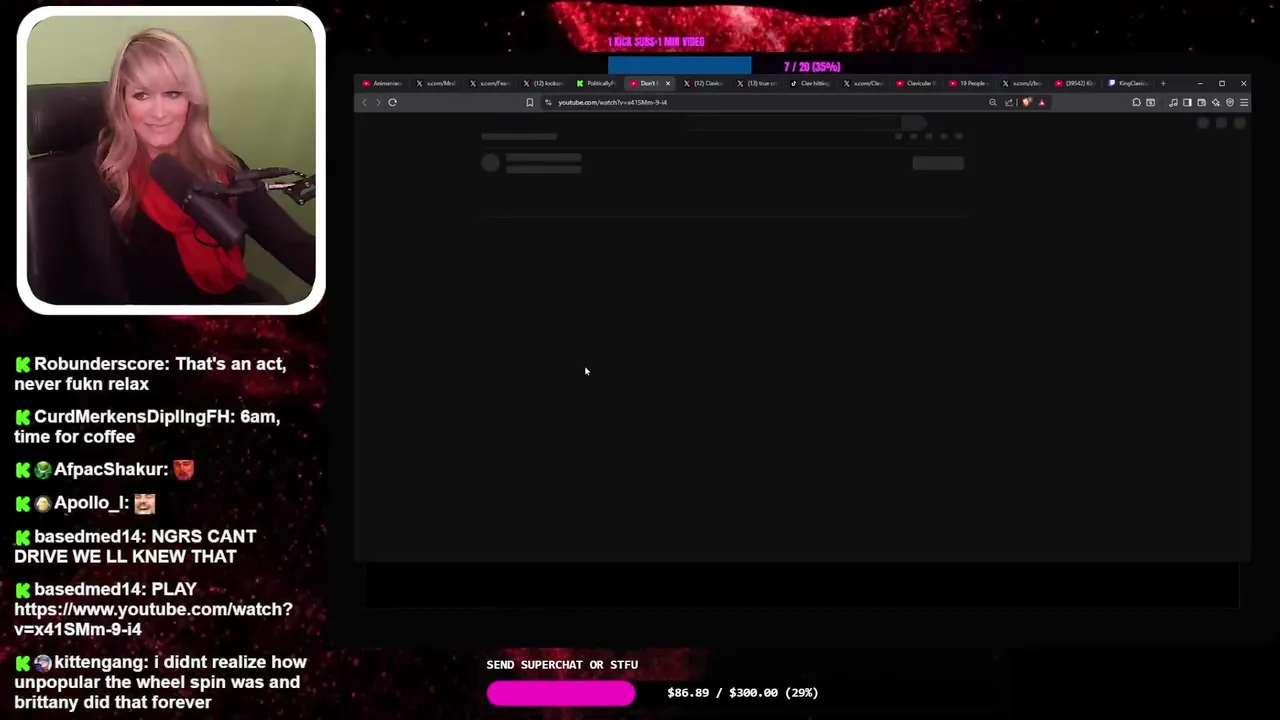Image resolution: width=1280 pixels, height=720 pixels.
Task: Open the Brave Wallet icon
Action: click(1201, 102)
